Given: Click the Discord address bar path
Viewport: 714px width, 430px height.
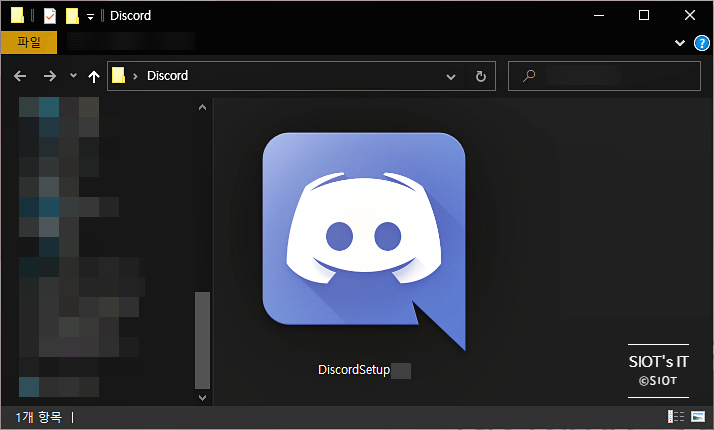Looking at the screenshot, I should (167, 76).
